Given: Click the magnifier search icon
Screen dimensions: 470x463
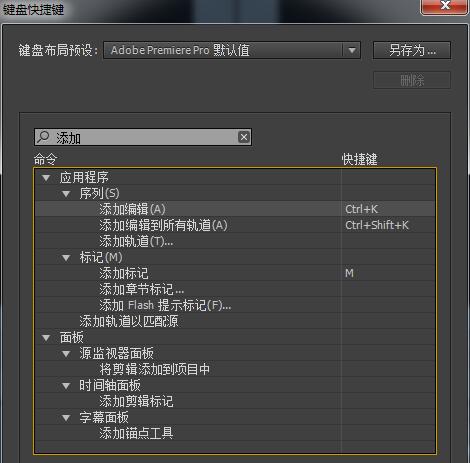Looking at the screenshot, I should (43, 137).
